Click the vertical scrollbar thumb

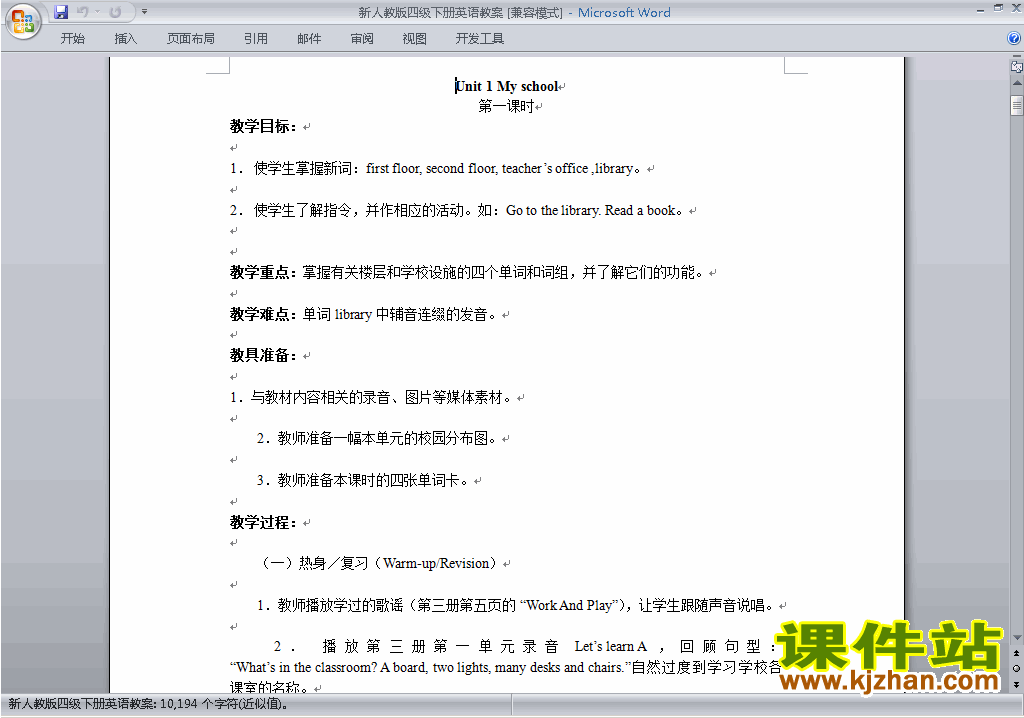(x=1017, y=105)
